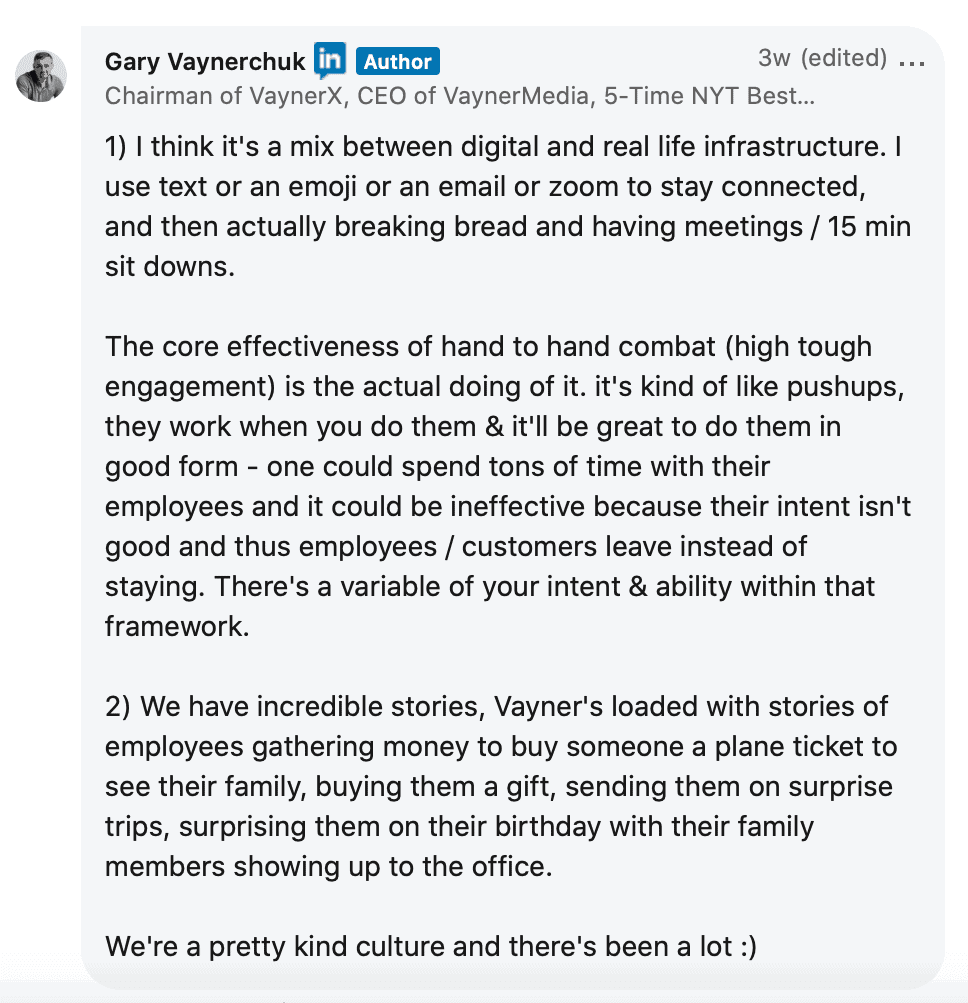Click the Gary Vaynerchuk name link
The width and height of the screenshot is (968, 1003).
coord(205,61)
